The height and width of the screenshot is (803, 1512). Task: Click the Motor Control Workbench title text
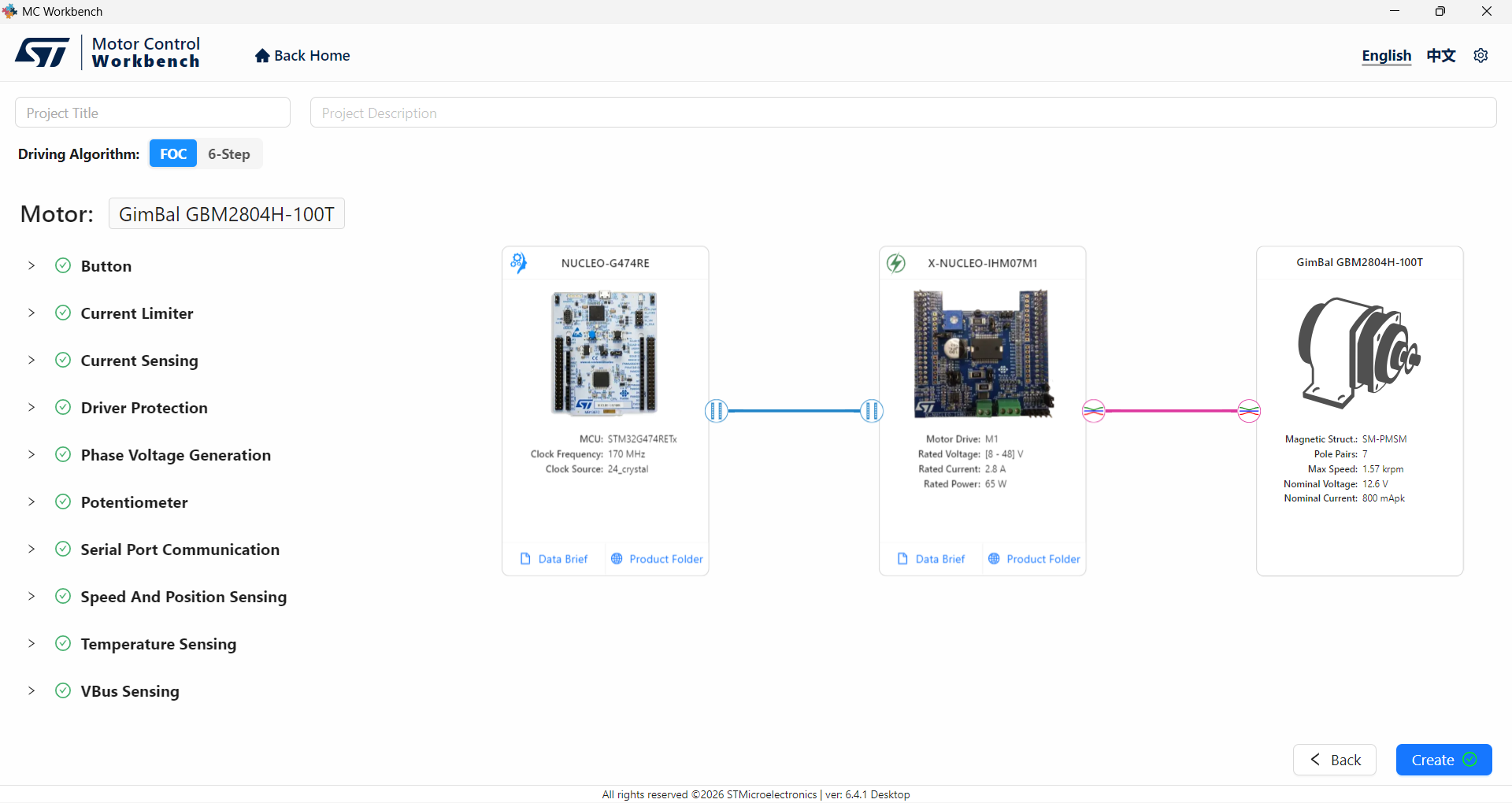(x=146, y=53)
